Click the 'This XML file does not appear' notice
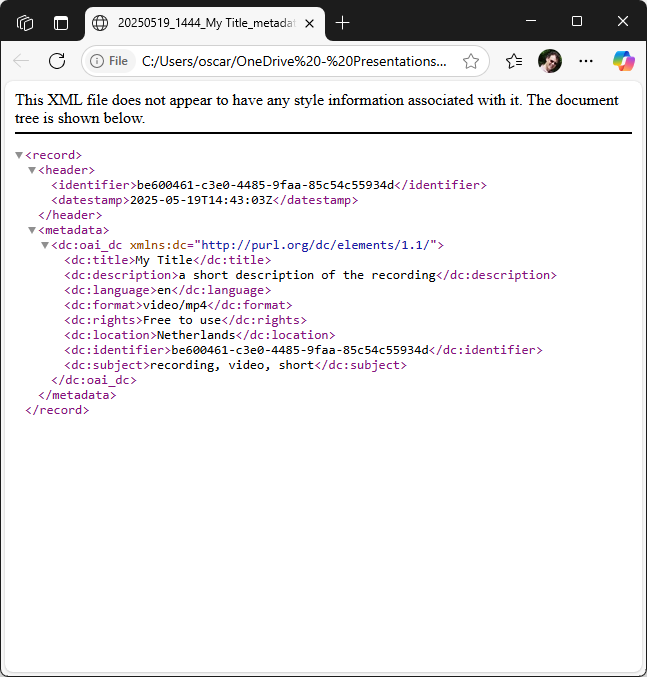This screenshot has height=677, width=647. point(317,109)
